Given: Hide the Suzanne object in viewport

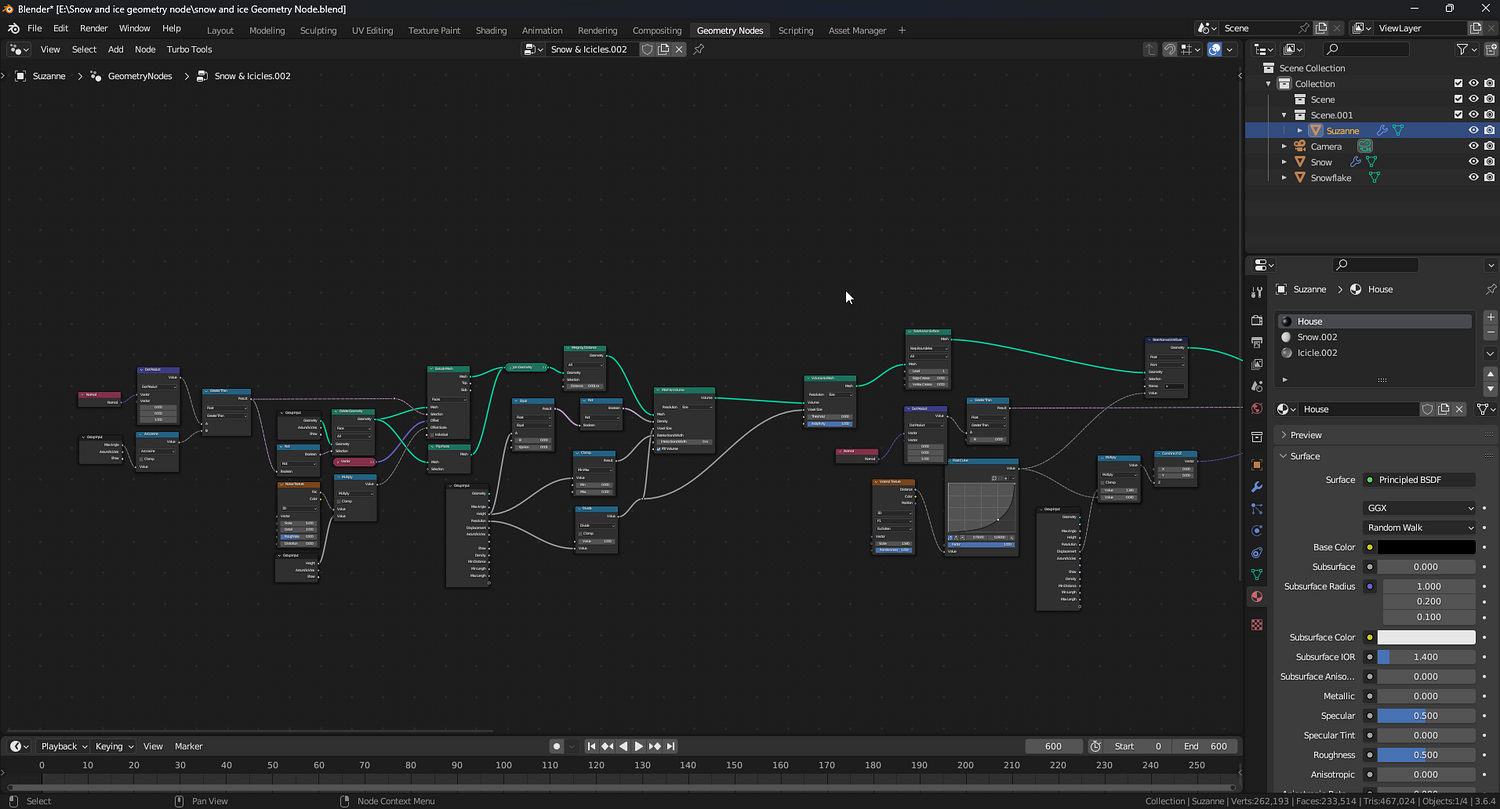Looking at the screenshot, I should tap(1473, 130).
